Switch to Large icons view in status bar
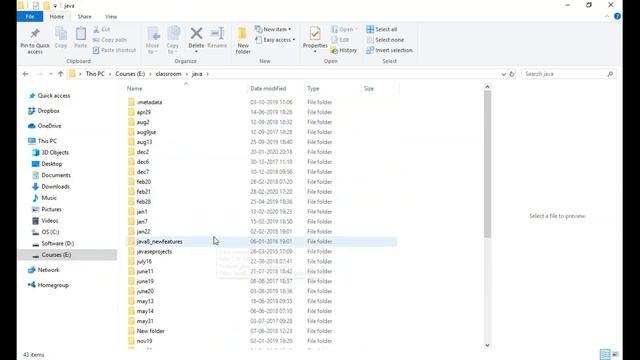640x360 pixels. click(x=615, y=354)
